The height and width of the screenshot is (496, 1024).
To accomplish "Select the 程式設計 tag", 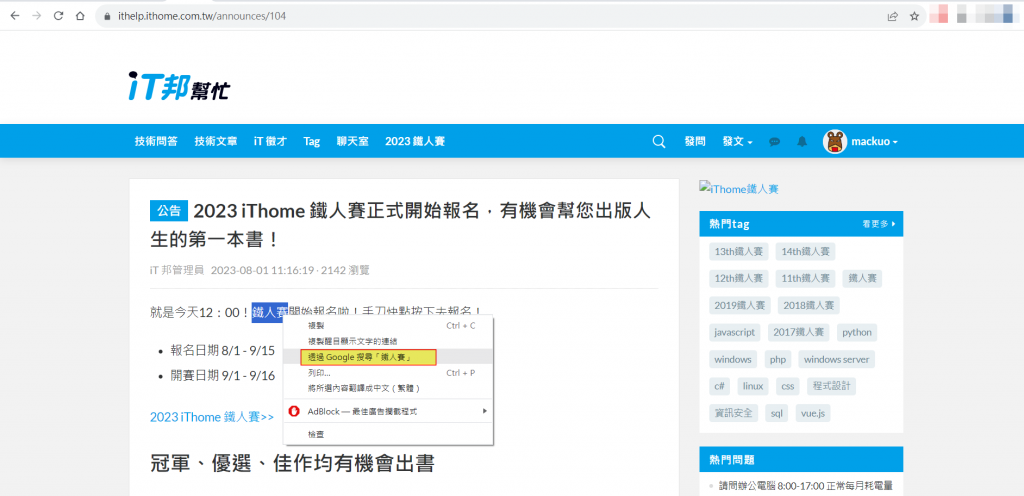I will pyautogui.click(x=831, y=386).
